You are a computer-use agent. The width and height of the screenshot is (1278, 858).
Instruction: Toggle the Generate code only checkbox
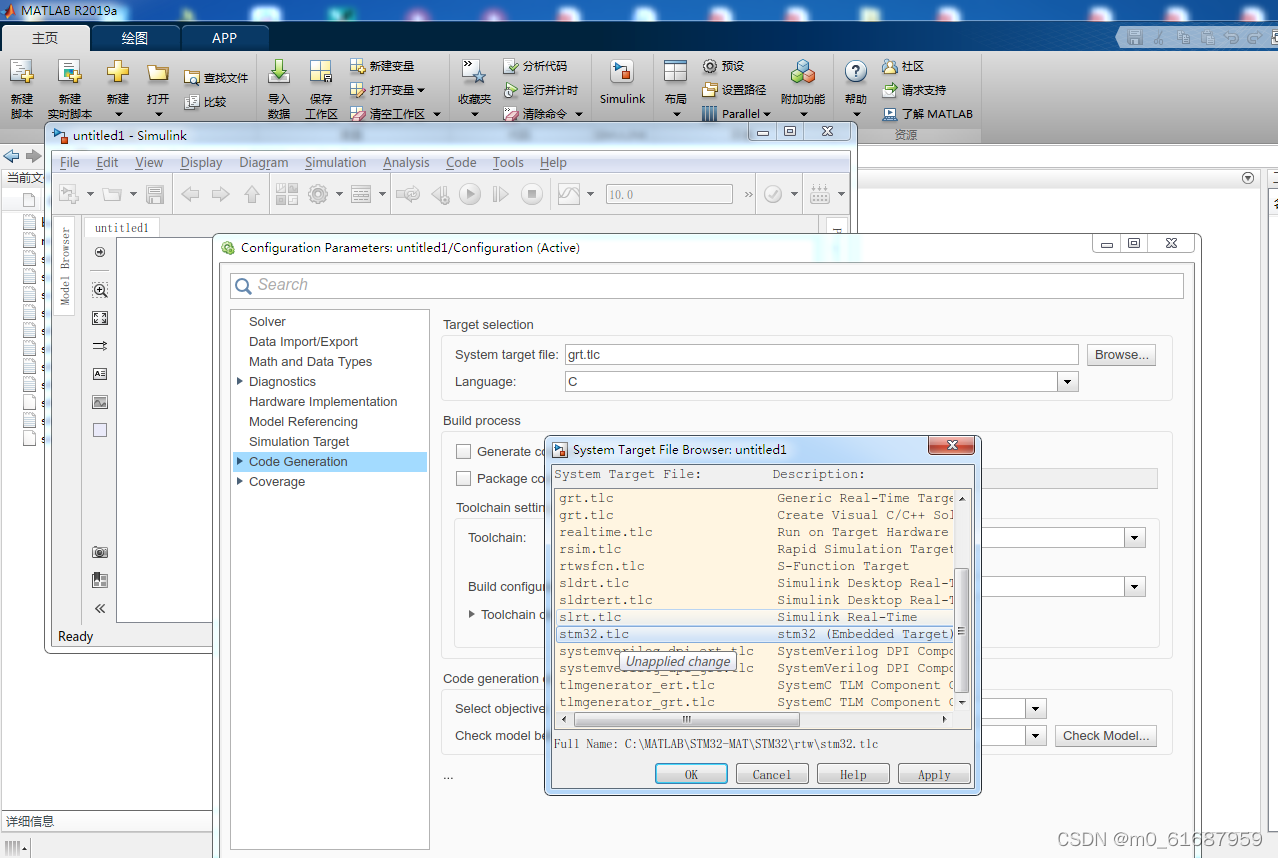pyautogui.click(x=463, y=451)
